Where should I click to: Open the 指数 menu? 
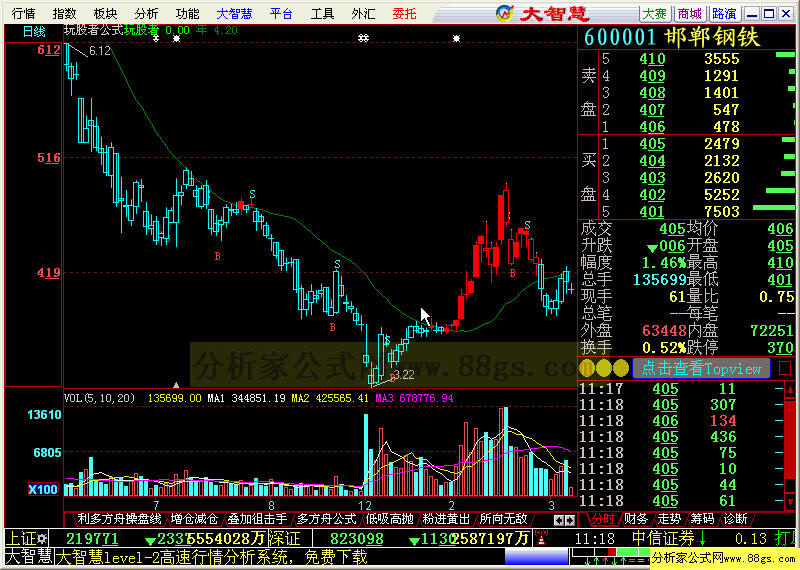[x=64, y=13]
